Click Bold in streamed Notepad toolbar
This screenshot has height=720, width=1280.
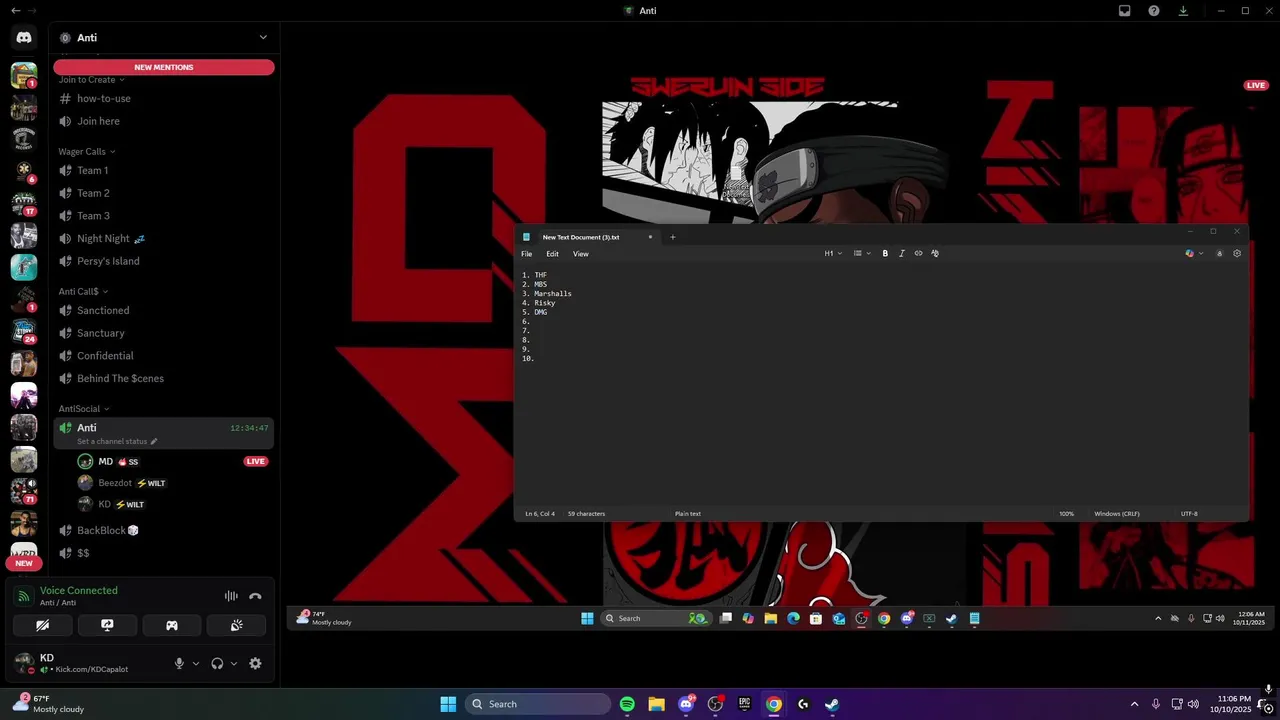pyautogui.click(x=885, y=253)
